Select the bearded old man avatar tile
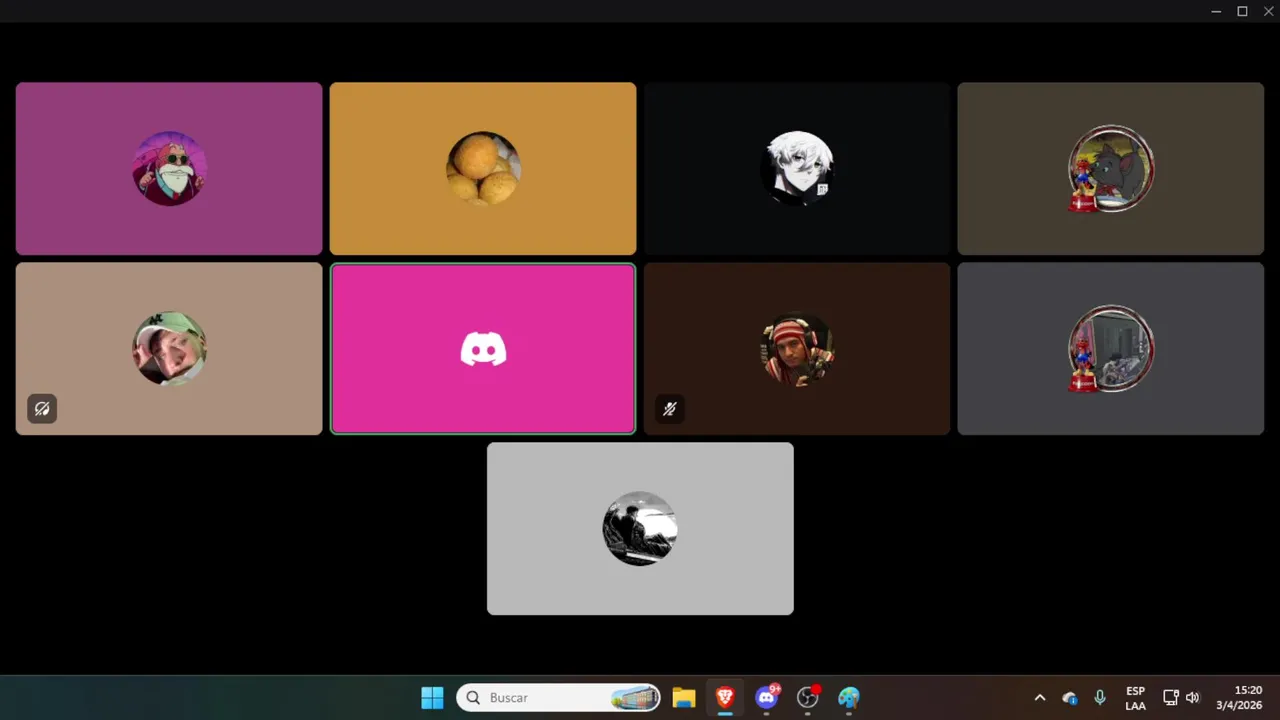The image size is (1280, 720). point(169,168)
